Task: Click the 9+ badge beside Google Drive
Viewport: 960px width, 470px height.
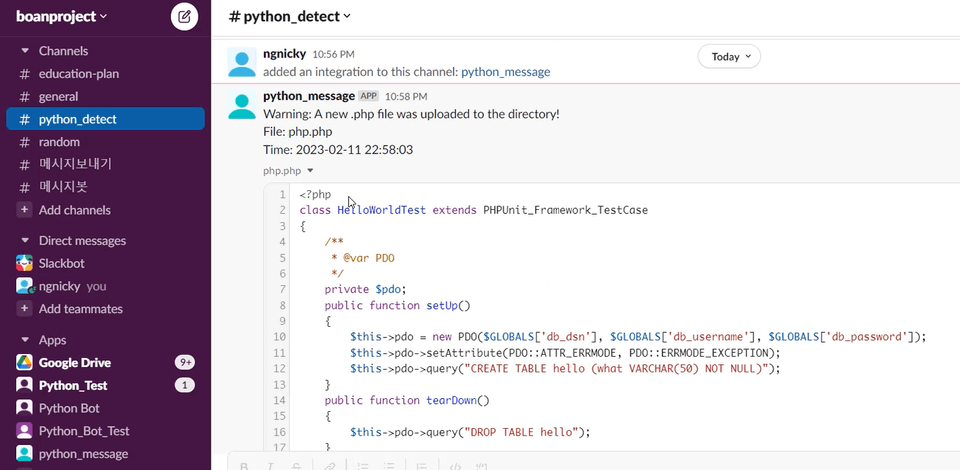Action: pyautogui.click(x=184, y=362)
